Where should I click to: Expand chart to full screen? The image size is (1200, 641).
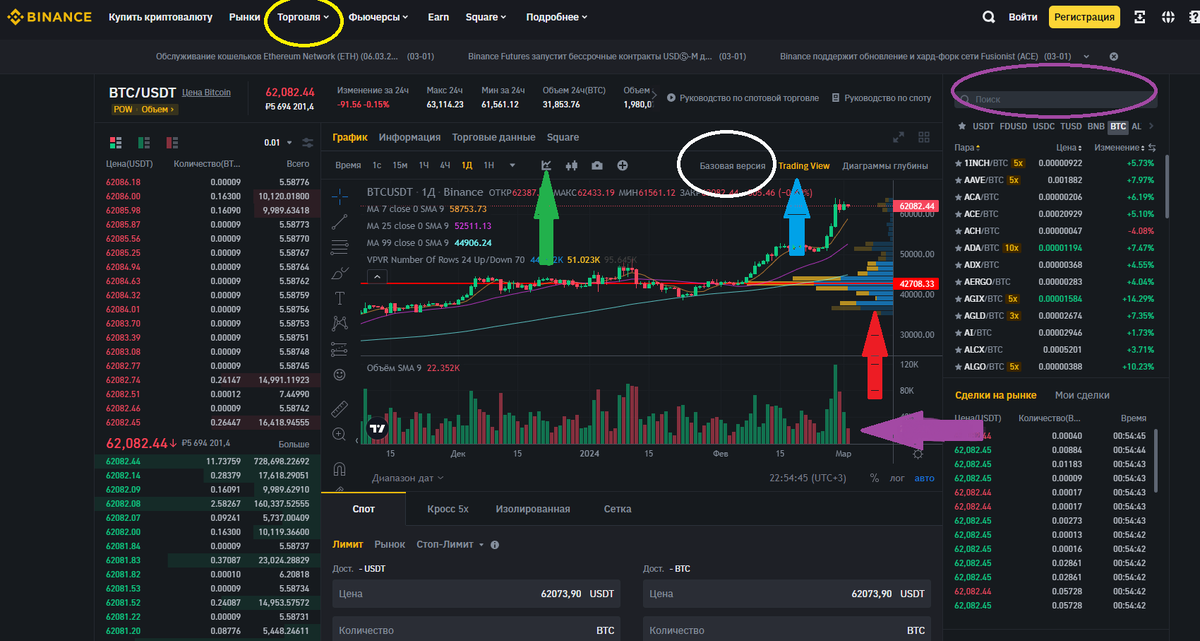tap(897, 138)
